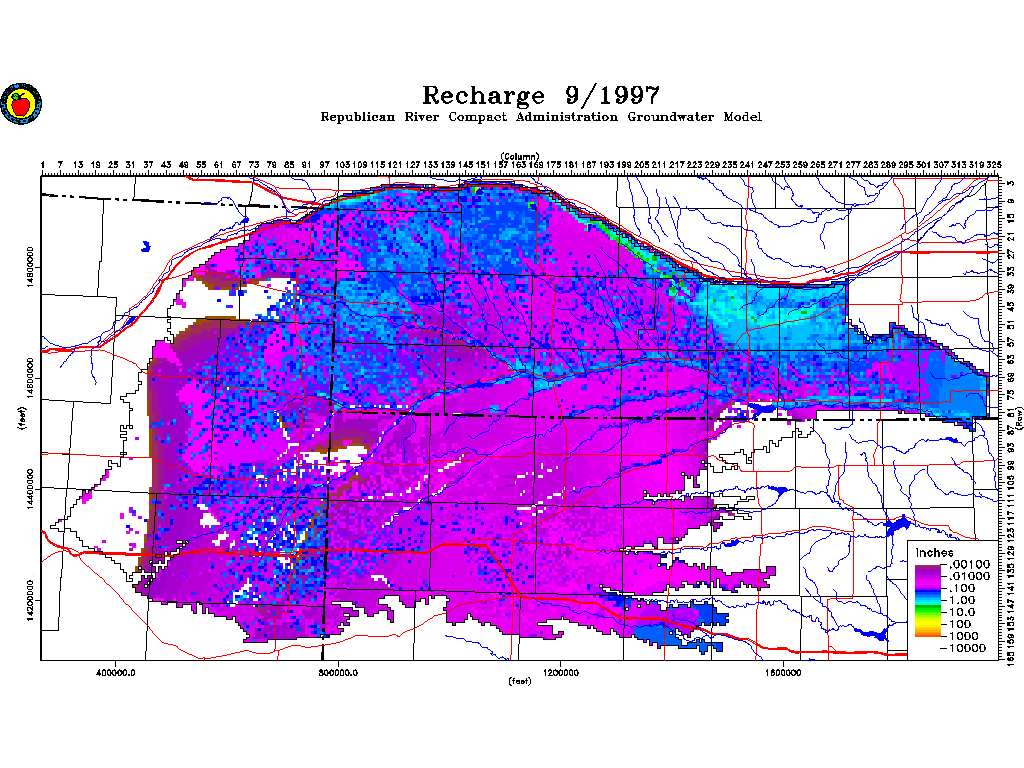
Task: Pick the green band in legend color bar
Action: pyautogui.click(x=927, y=608)
